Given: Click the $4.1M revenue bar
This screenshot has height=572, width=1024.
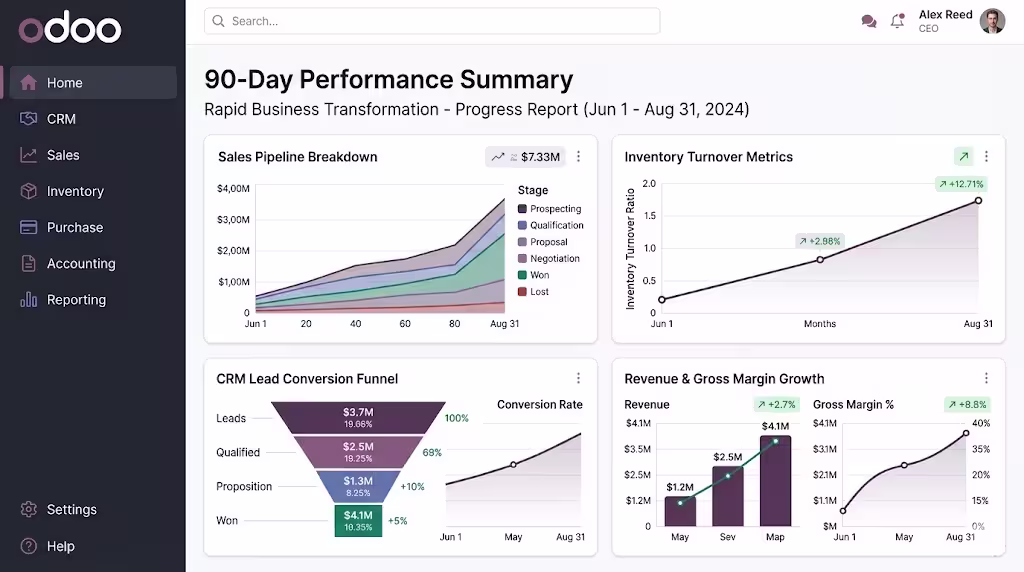Looking at the screenshot, I should click(775, 481).
